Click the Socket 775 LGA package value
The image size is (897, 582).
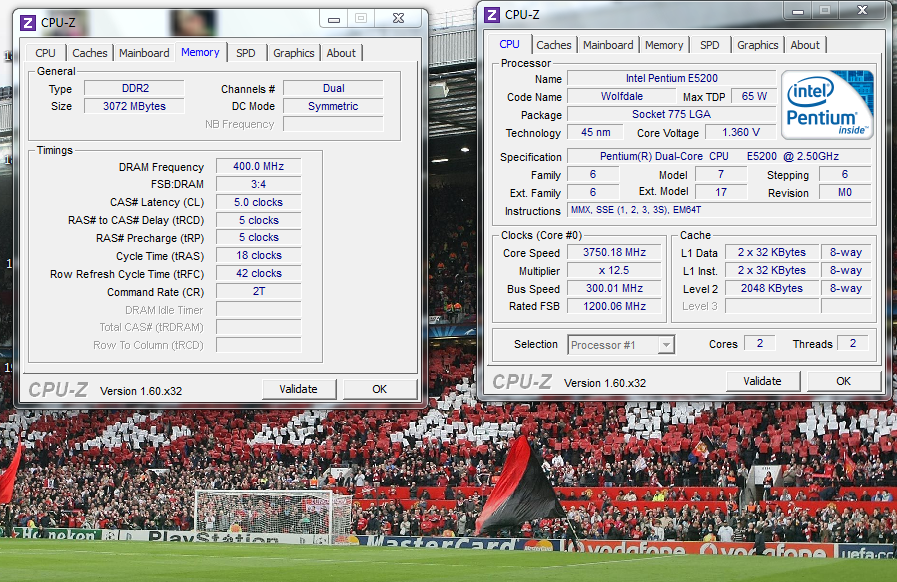coord(672,114)
